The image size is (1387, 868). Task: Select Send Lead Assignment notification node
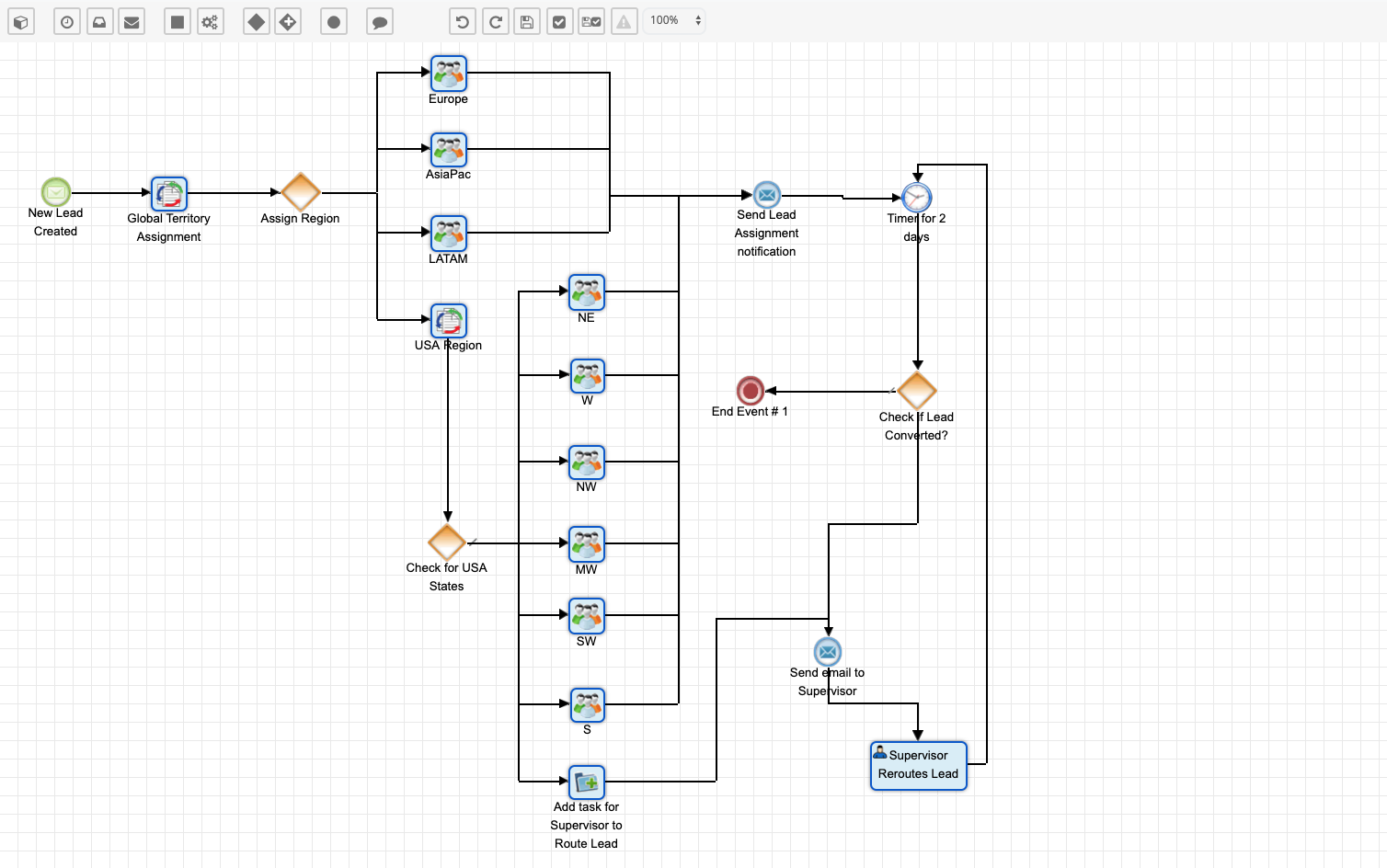pos(767,195)
